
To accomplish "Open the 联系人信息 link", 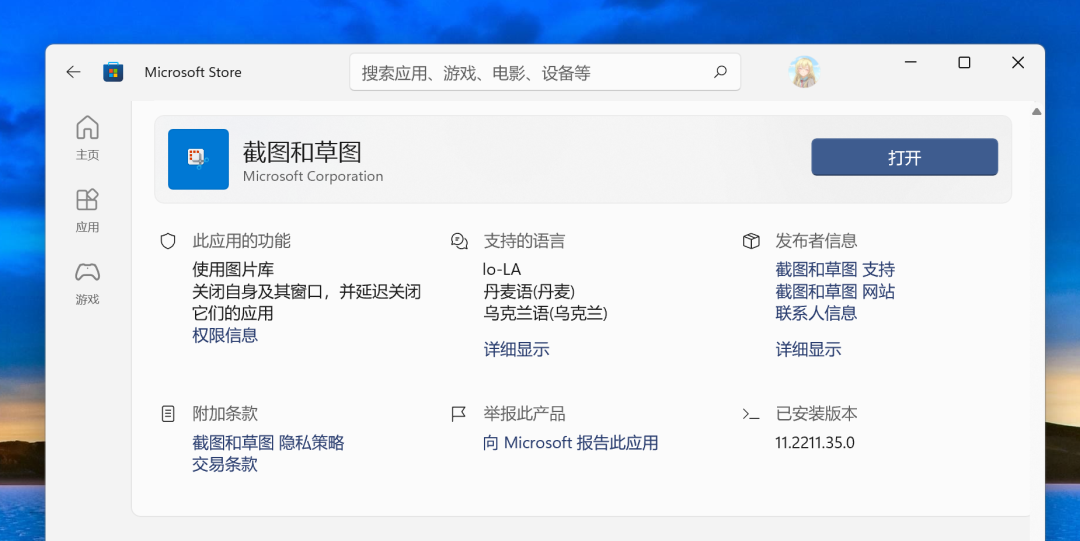I will (816, 314).
